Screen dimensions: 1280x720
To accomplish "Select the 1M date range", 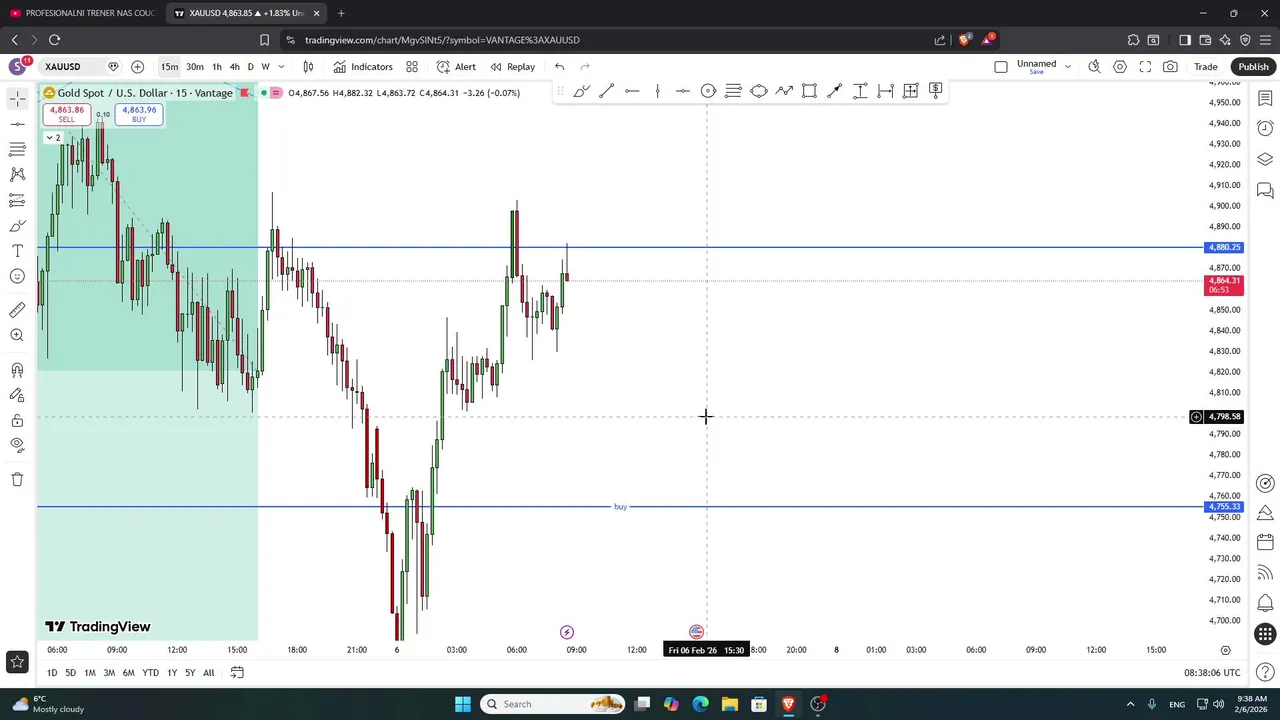I will [x=90, y=673].
